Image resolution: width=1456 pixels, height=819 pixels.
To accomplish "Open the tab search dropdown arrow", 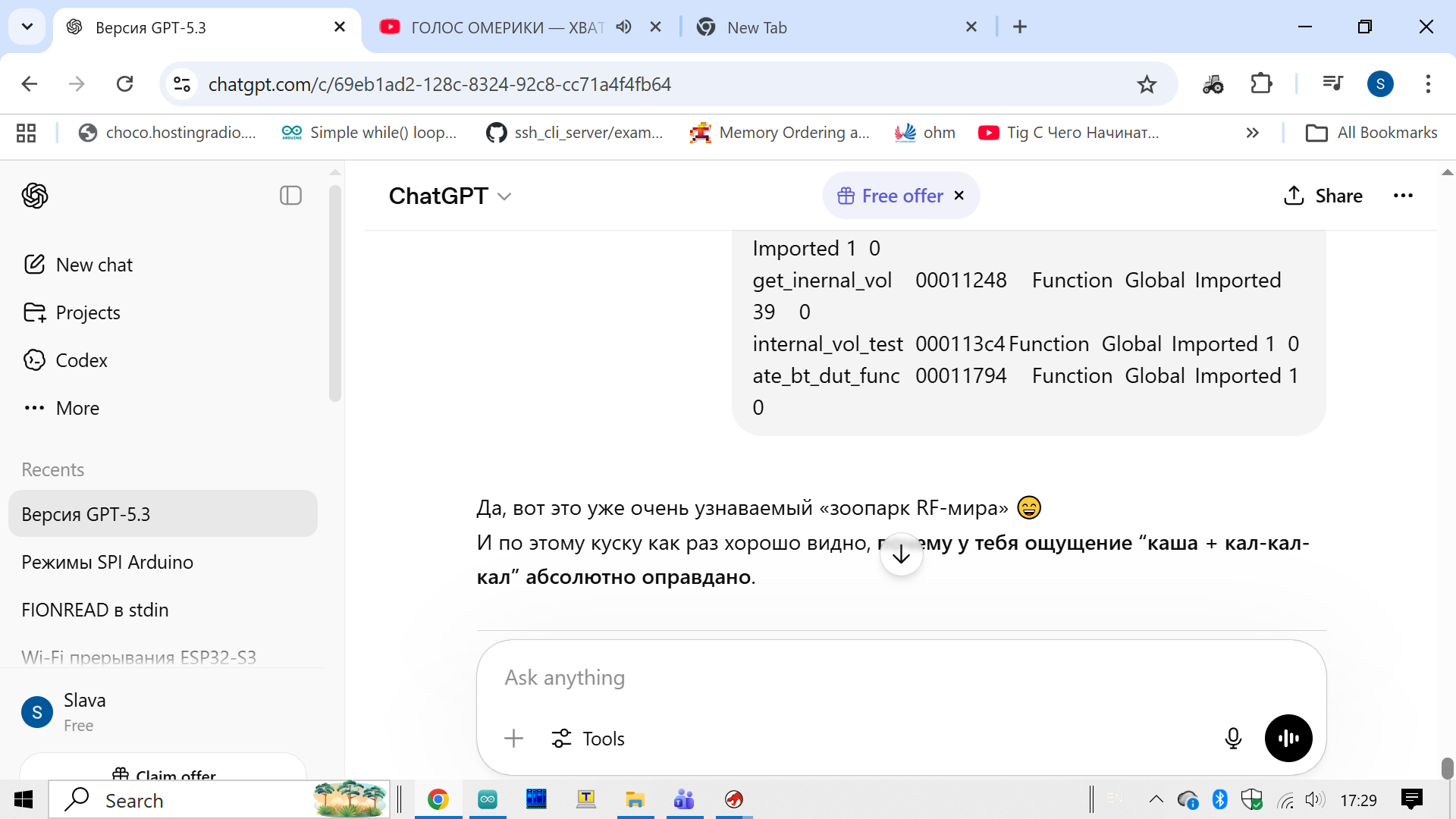I will point(27,27).
